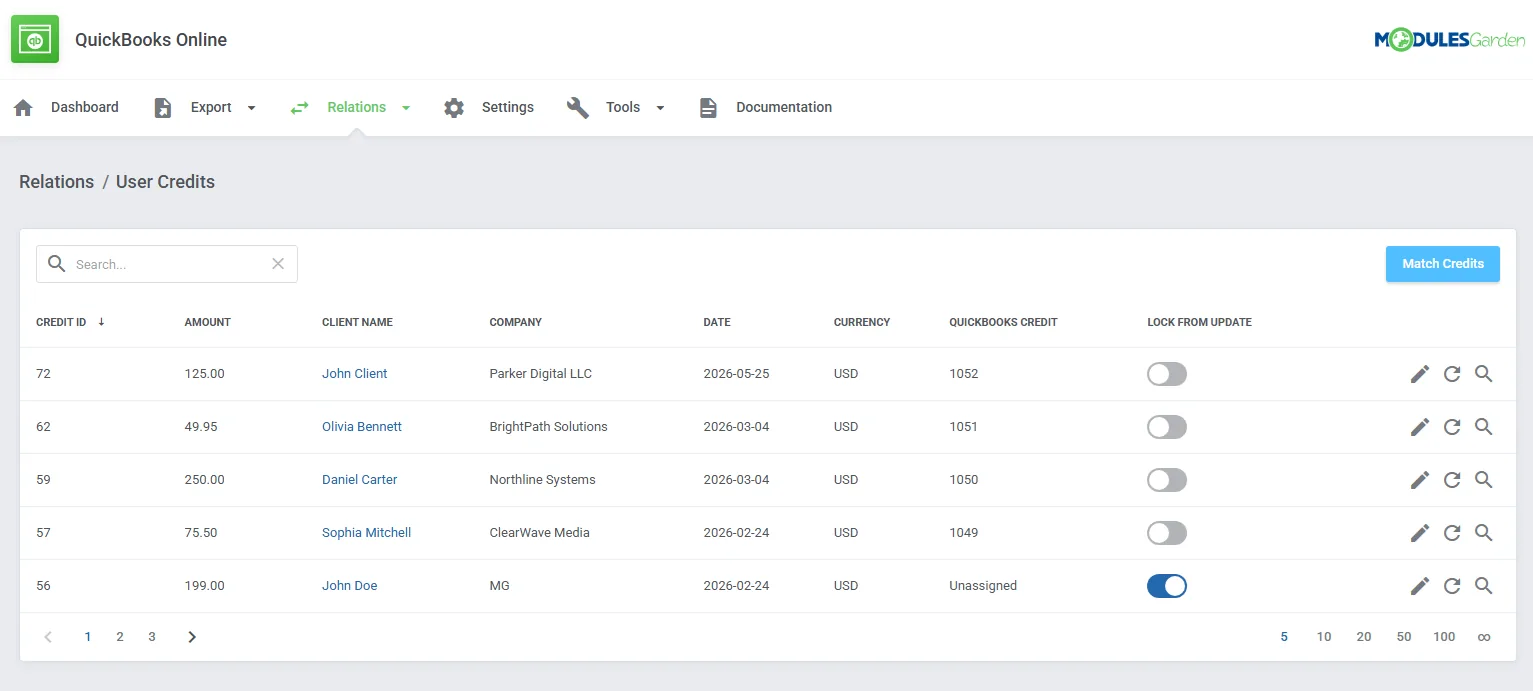Click the Tools wrench icon
This screenshot has height=691, width=1533.
pyautogui.click(x=578, y=107)
